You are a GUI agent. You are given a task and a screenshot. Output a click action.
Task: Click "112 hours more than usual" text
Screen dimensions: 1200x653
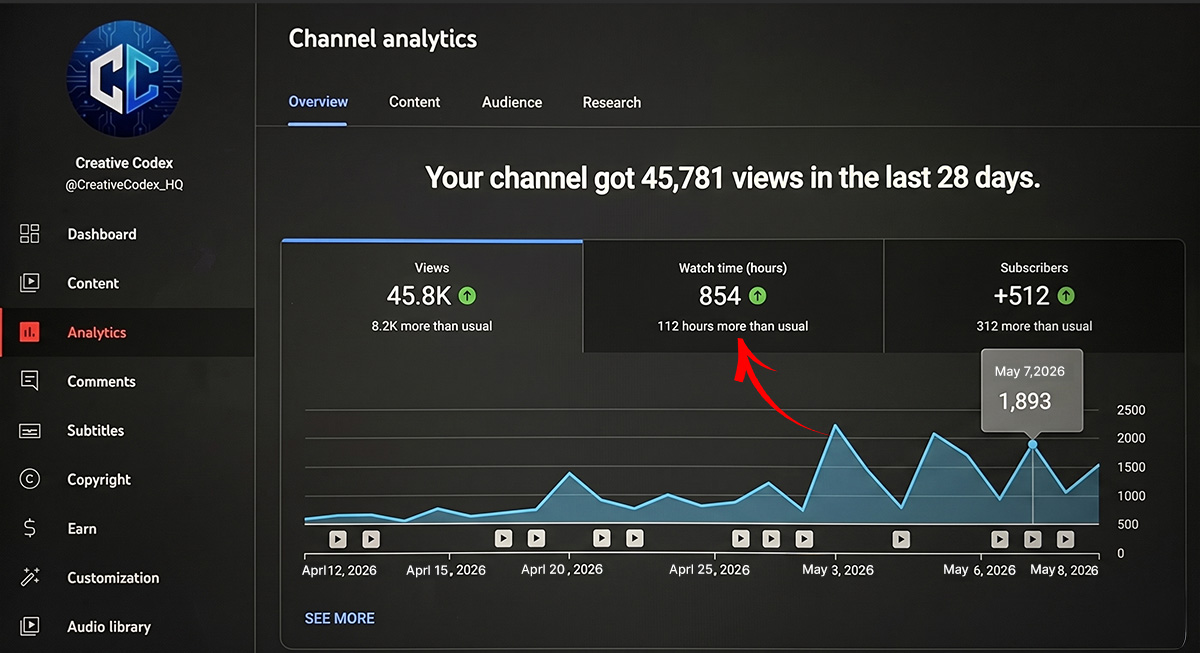click(733, 326)
